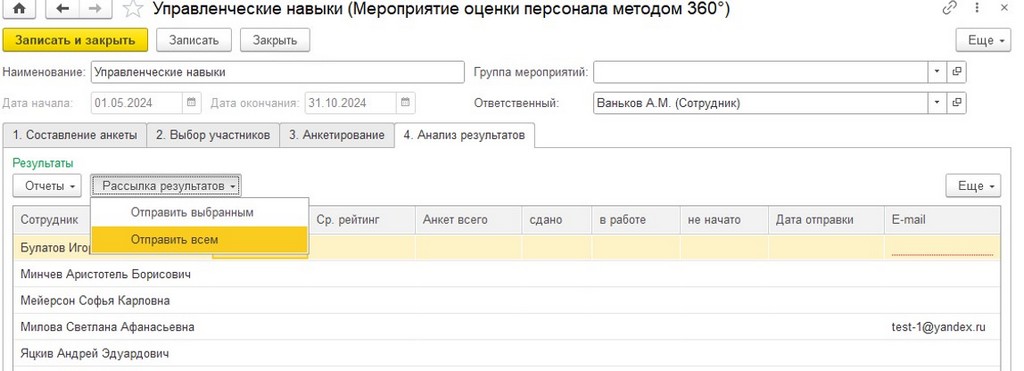Screen dimensions: 1024x371
Task: Select row Минчев Аристотель Борисович
Action: click(507, 274)
